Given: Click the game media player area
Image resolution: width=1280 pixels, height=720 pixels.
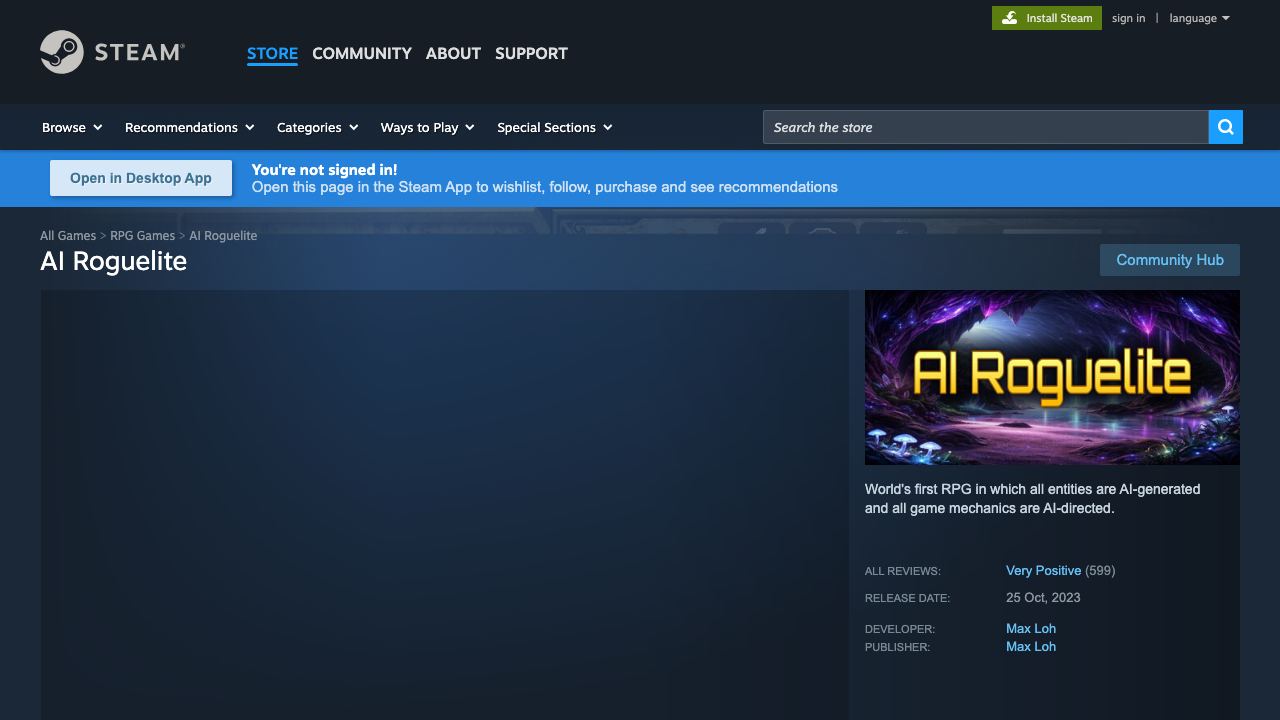Looking at the screenshot, I should point(445,505).
